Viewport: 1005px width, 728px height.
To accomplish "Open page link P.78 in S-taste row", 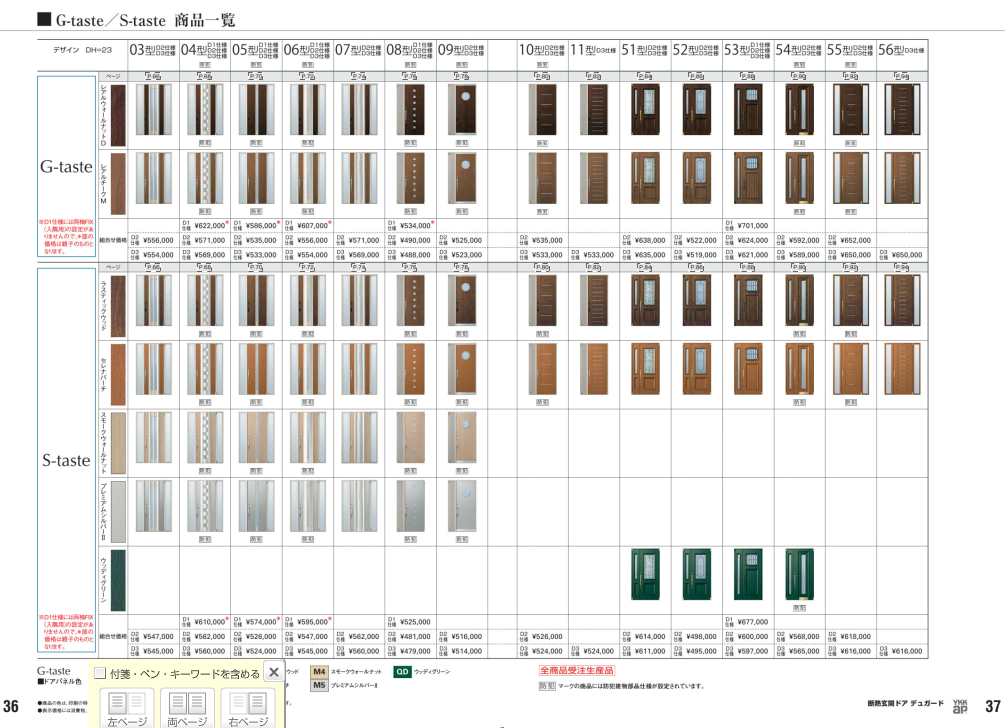I will point(461,267).
